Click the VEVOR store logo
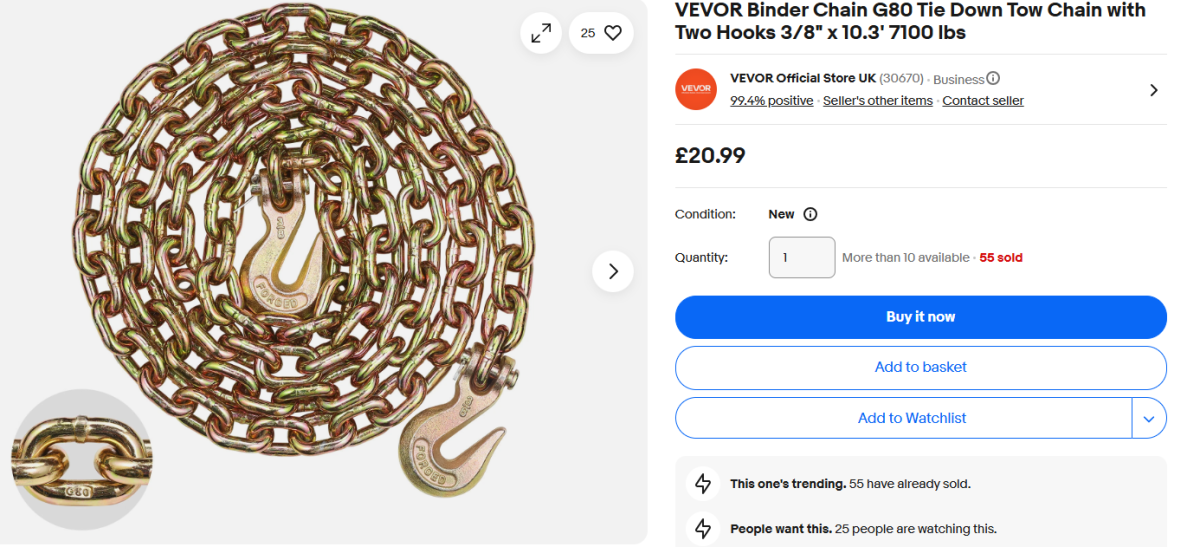Viewport: 1200px width, 547px height. coord(696,89)
